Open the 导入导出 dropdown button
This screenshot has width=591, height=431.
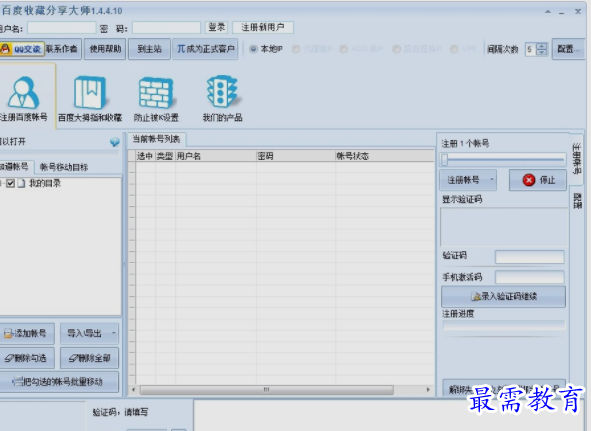coord(89,333)
